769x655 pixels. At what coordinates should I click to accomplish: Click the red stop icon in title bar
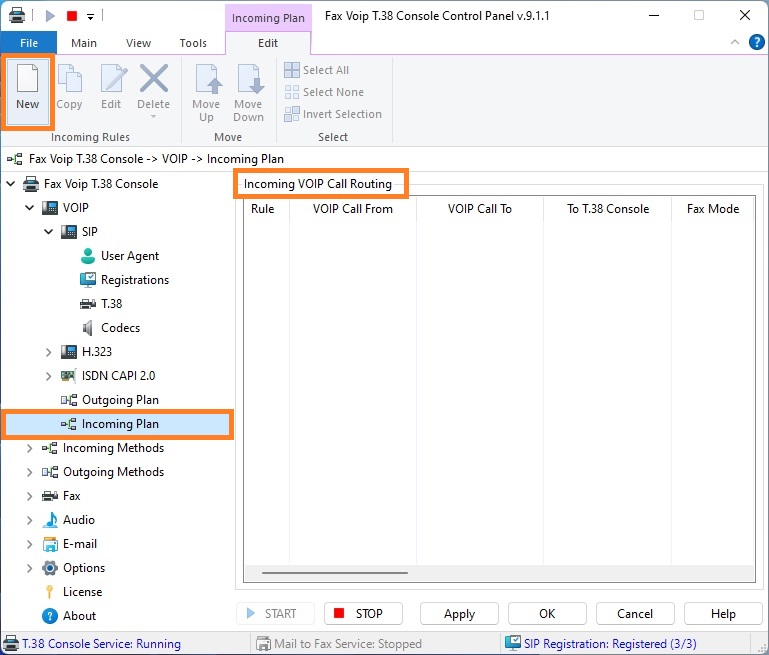[72, 16]
